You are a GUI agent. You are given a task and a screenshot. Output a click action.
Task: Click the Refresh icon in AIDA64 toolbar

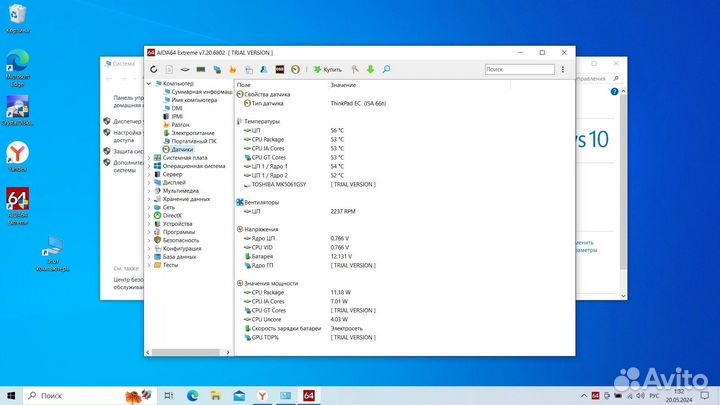click(153, 69)
